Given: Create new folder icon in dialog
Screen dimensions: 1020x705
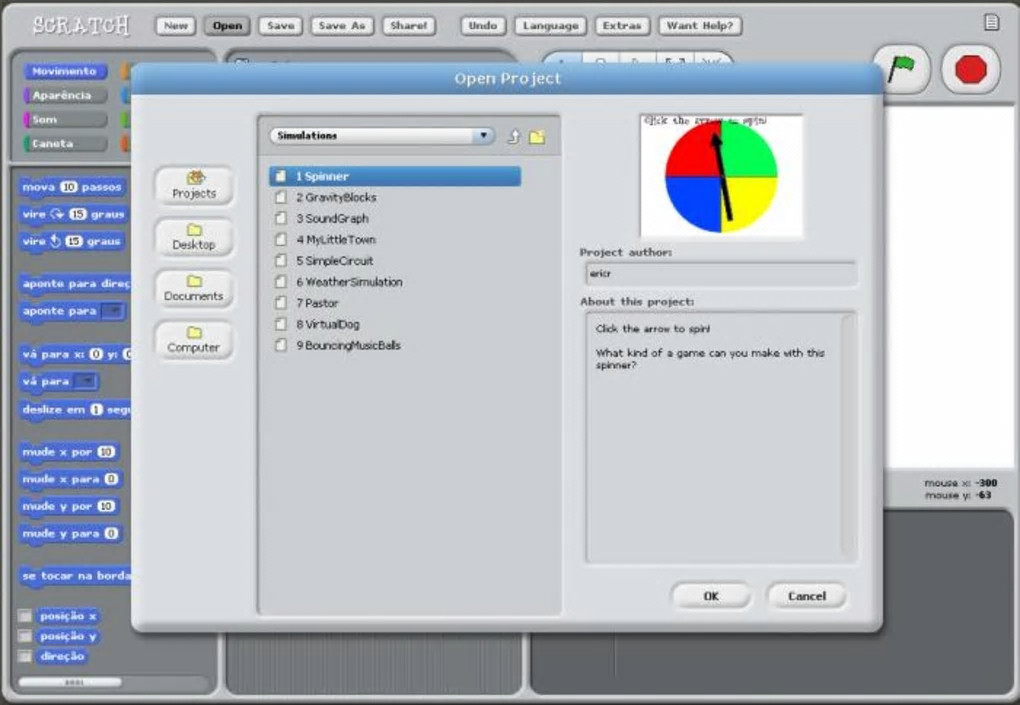Looking at the screenshot, I should [537, 137].
